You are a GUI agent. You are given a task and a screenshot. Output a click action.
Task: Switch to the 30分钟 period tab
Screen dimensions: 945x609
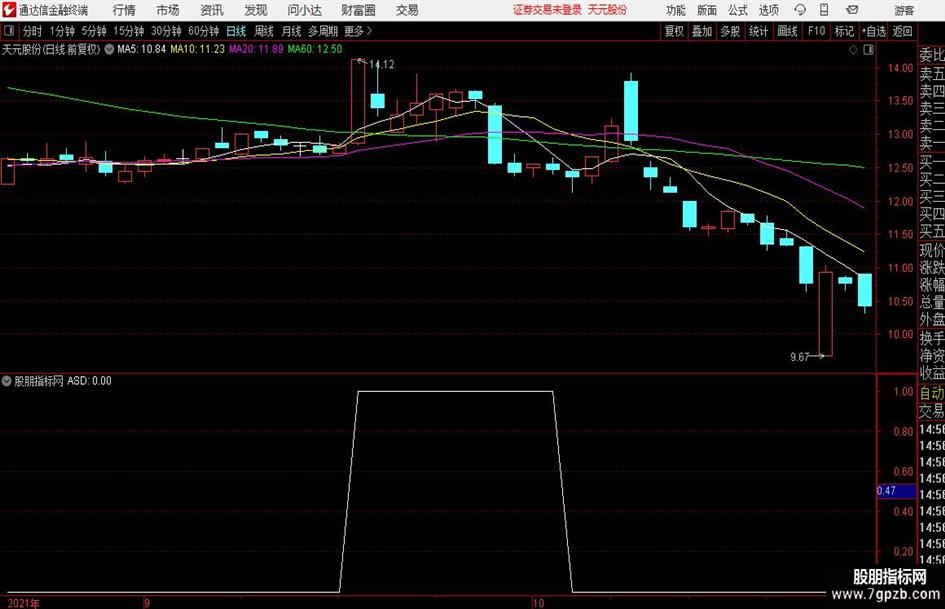pyautogui.click(x=166, y=31)
